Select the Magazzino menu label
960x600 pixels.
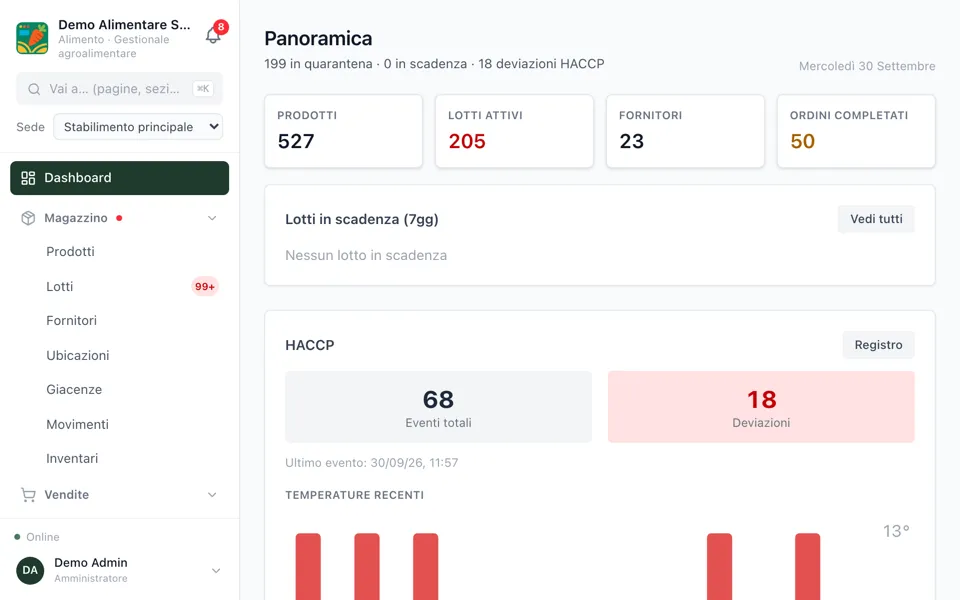(x=76, y=218)
